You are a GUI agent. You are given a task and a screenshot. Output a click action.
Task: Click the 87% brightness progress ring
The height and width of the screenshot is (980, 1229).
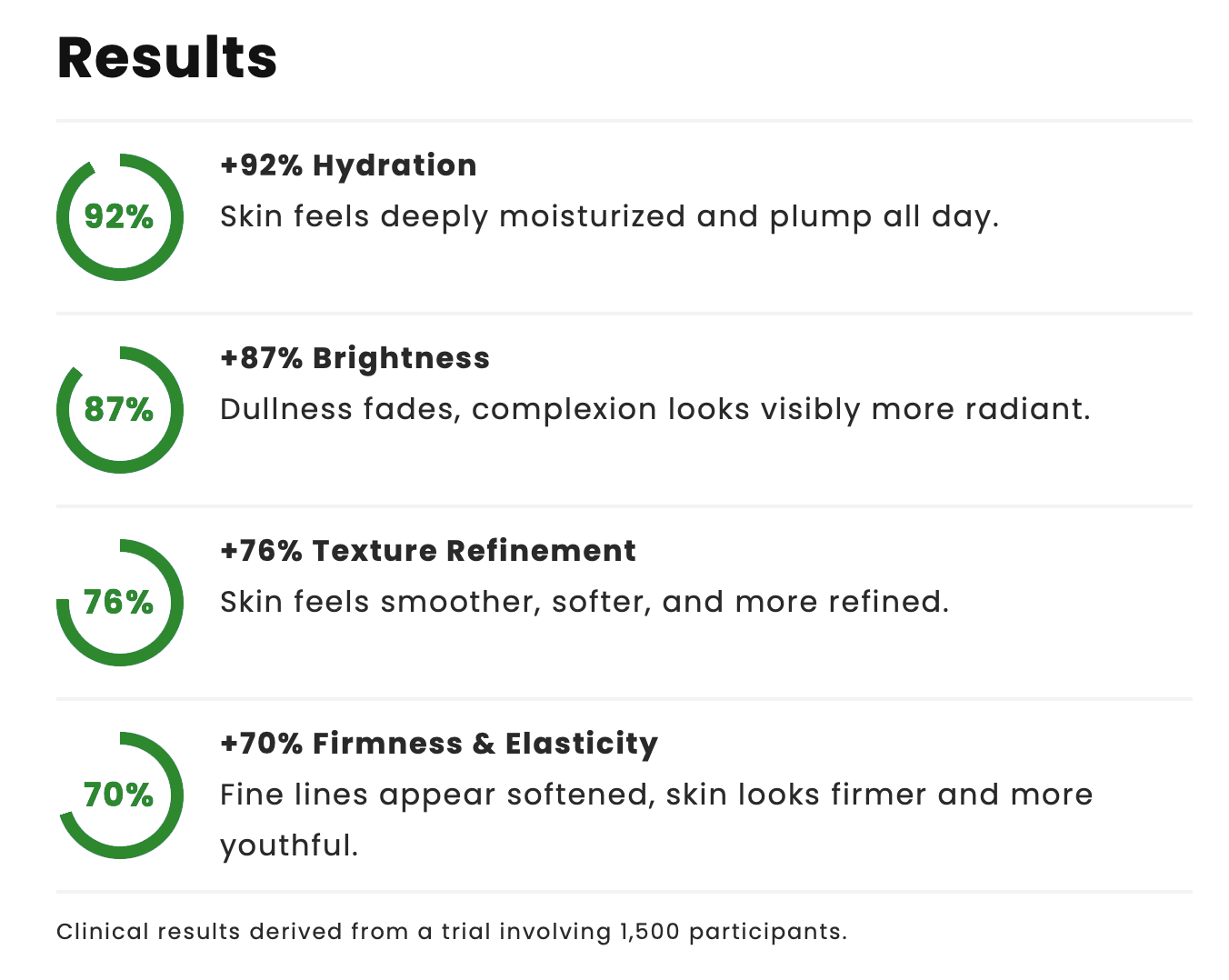(119, 410)
